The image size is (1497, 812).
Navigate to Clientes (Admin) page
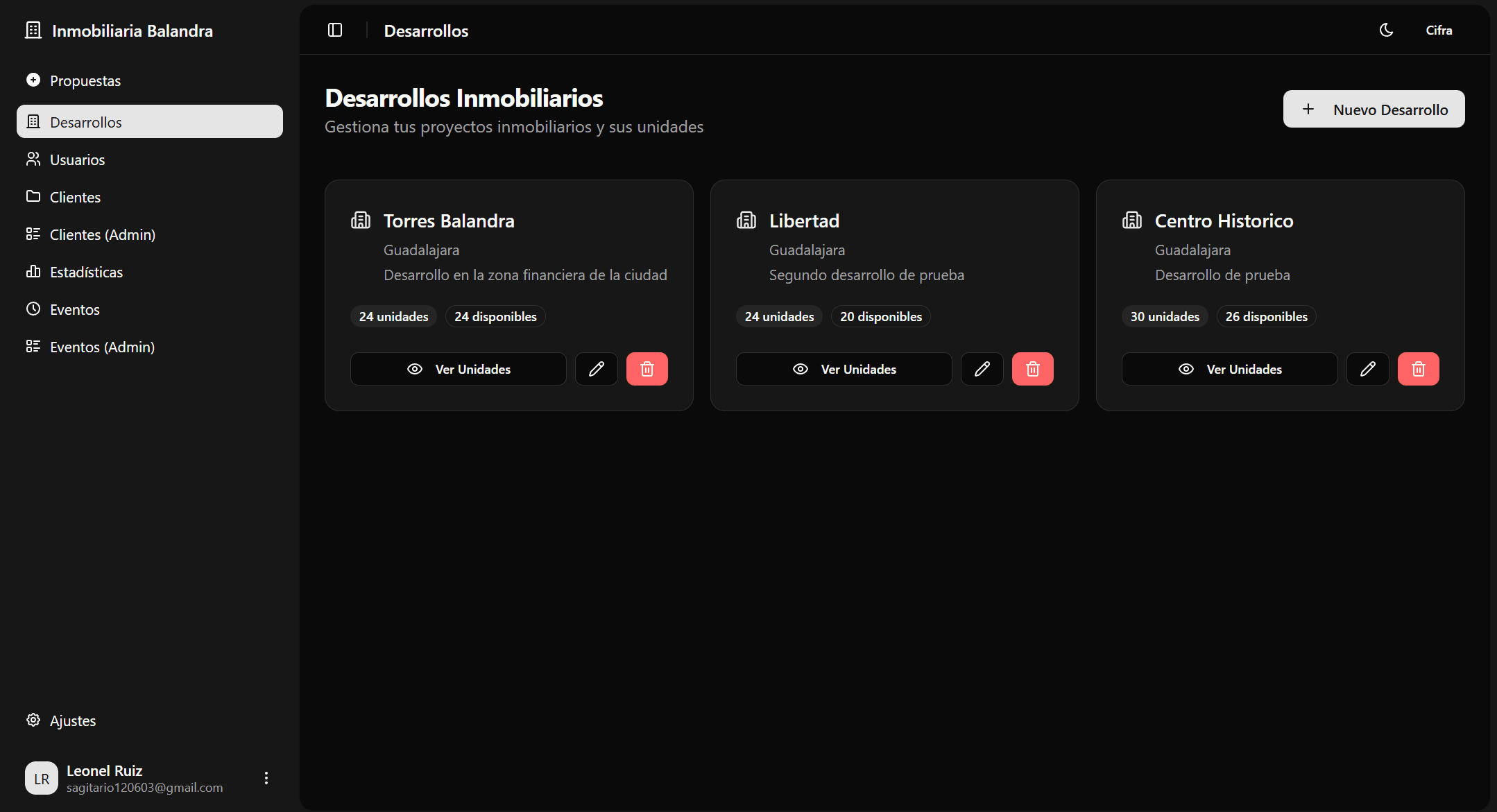point(102,235)
